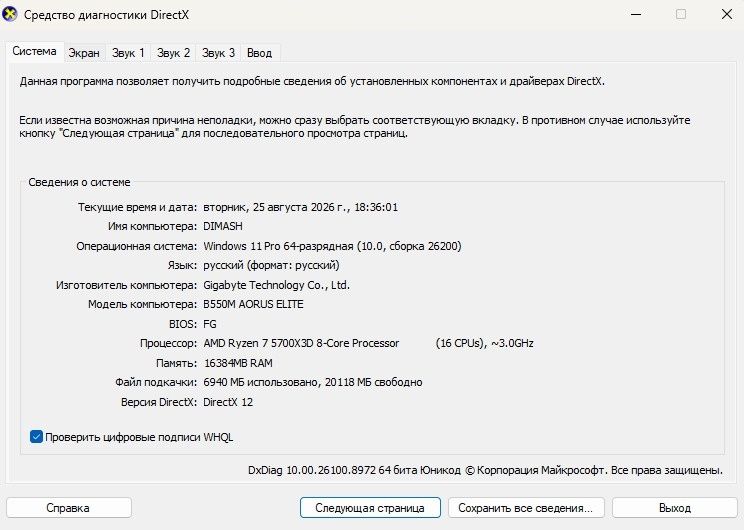The width and height of the screenshot is (744, 530).
Task: Click the B550M AORUS ELITE model value
Action: click(x=253, y=304)
